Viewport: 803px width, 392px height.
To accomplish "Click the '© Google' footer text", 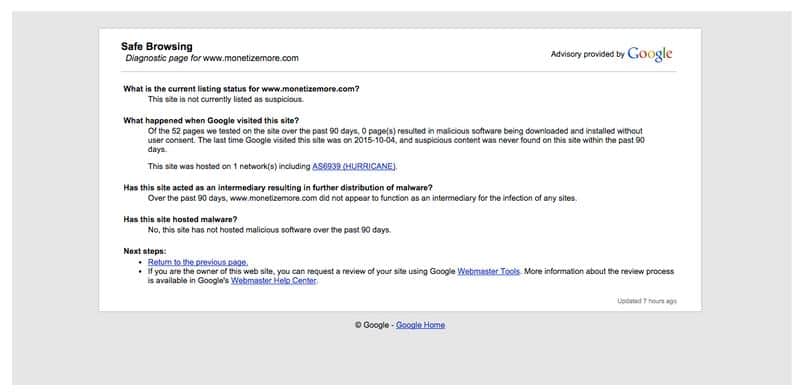I will 372,325.
